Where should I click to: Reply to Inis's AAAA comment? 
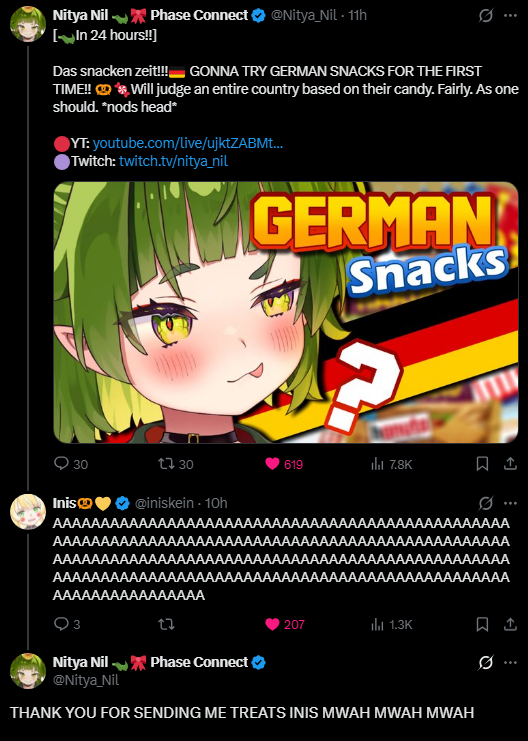(x=67, y=624)
